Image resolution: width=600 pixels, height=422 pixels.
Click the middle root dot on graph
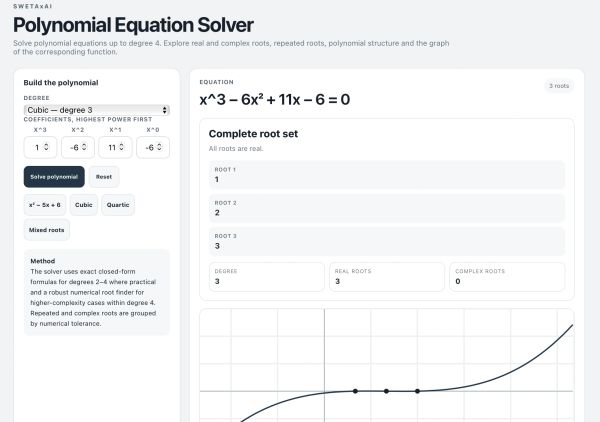pos(386,391)
